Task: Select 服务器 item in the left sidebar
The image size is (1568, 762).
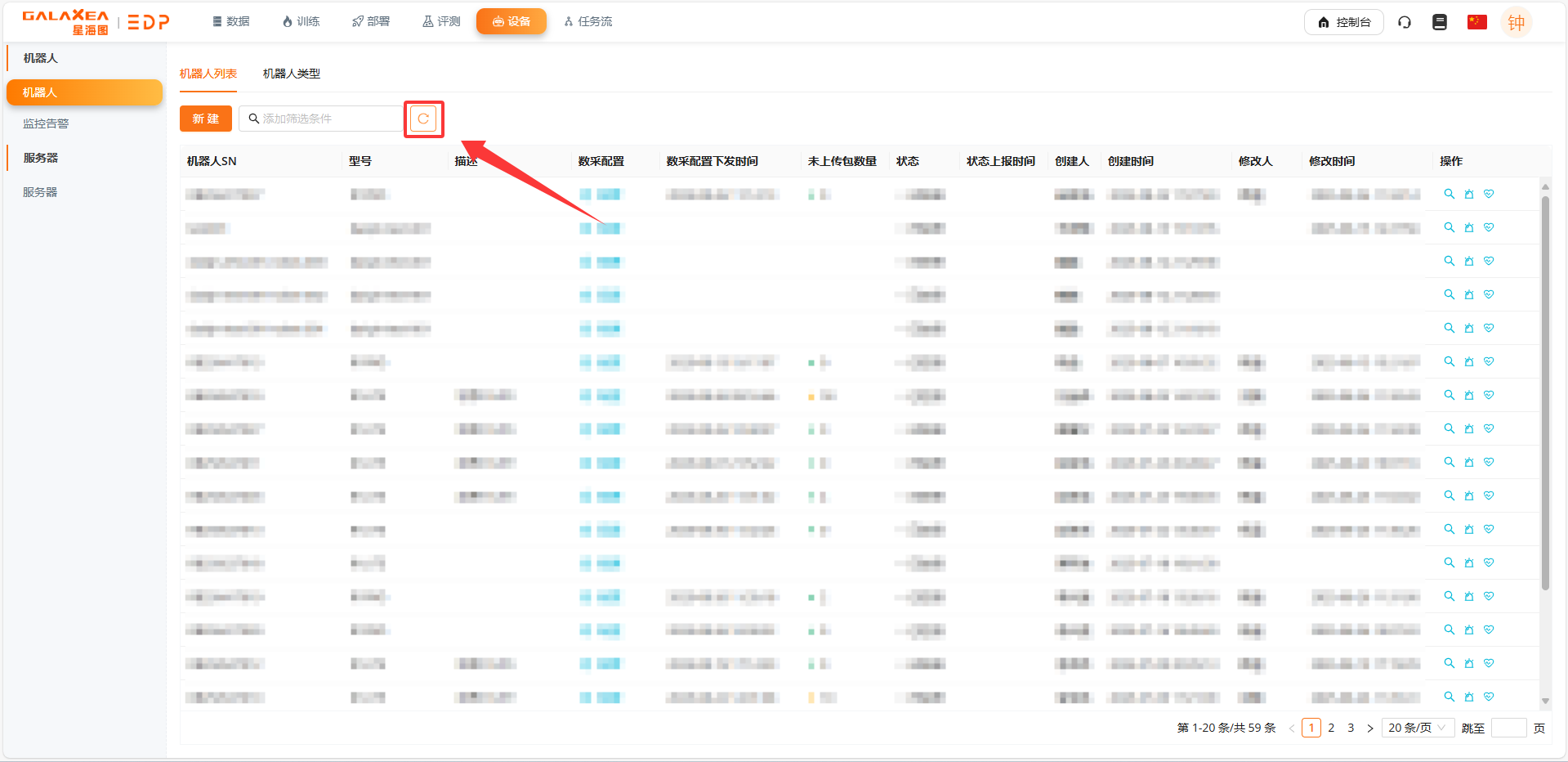Action: click(40, 192)
